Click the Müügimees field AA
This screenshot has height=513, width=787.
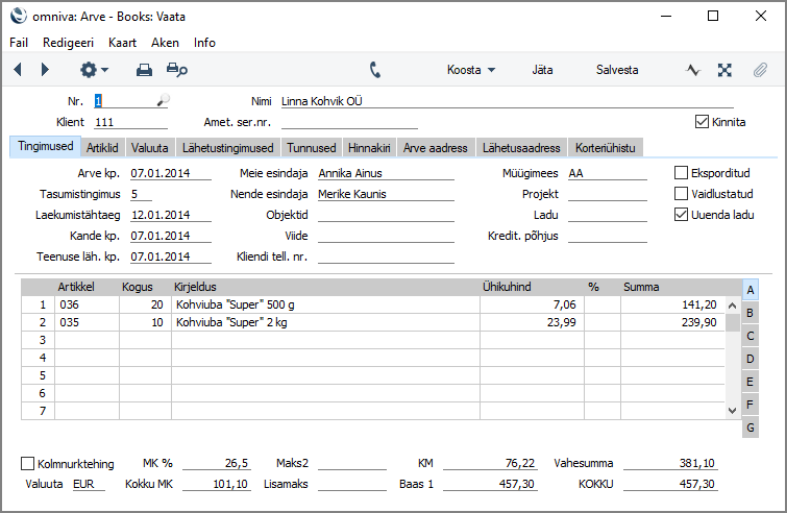click(607, 173)
